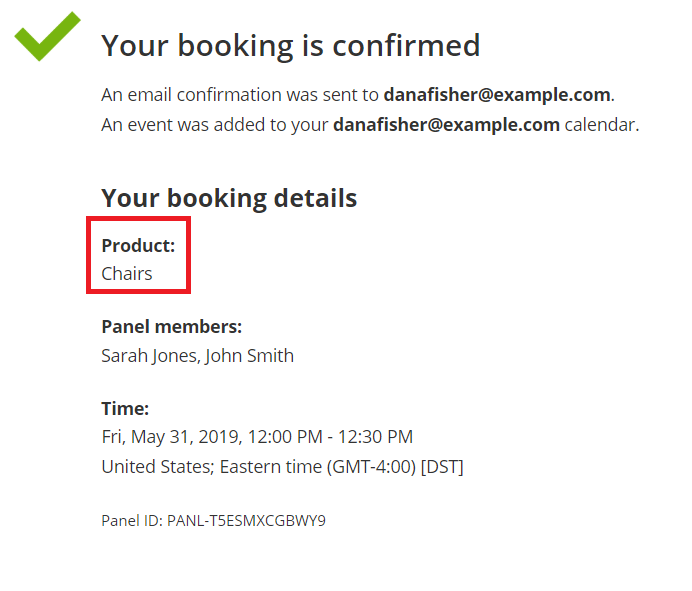This screenshot has width=692, height=591.
Task: Select the panel code PANL-T5ESMXCGBWY9
Action: 246,520
